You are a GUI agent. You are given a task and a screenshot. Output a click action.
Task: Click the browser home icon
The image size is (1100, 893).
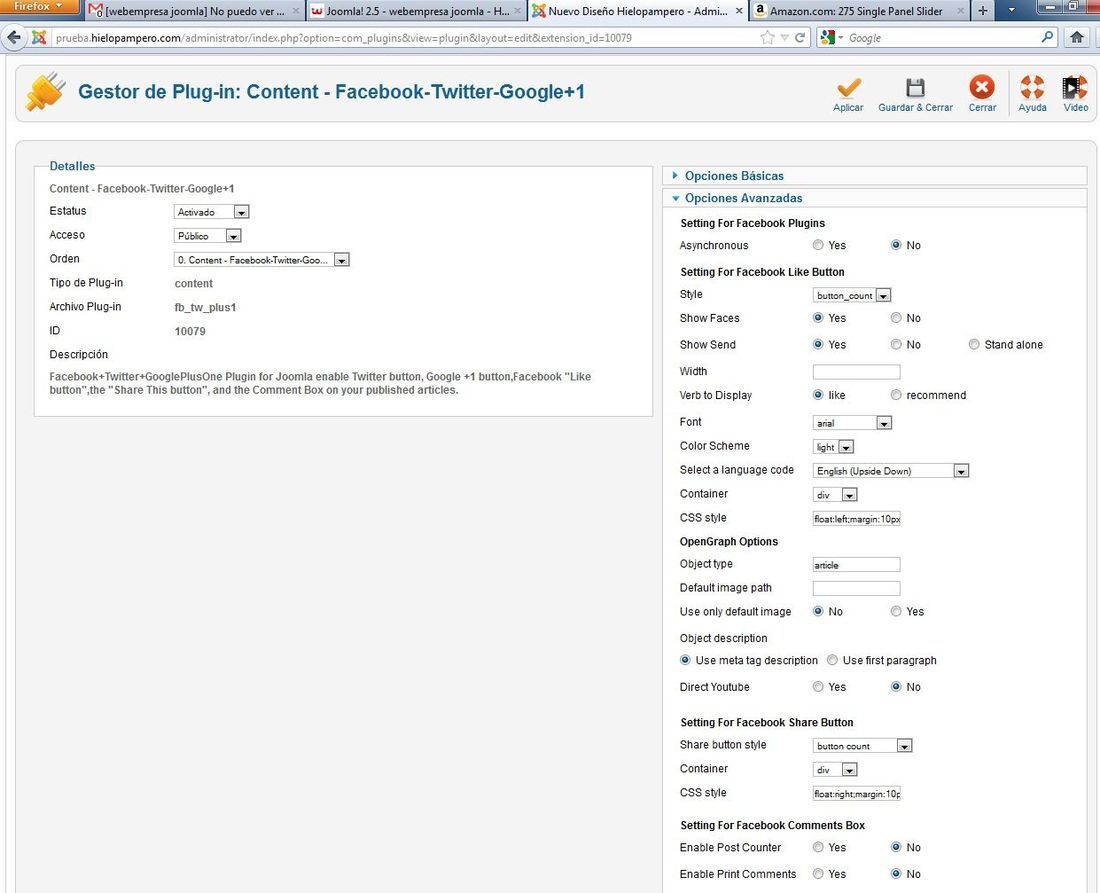click(1077, 38)
